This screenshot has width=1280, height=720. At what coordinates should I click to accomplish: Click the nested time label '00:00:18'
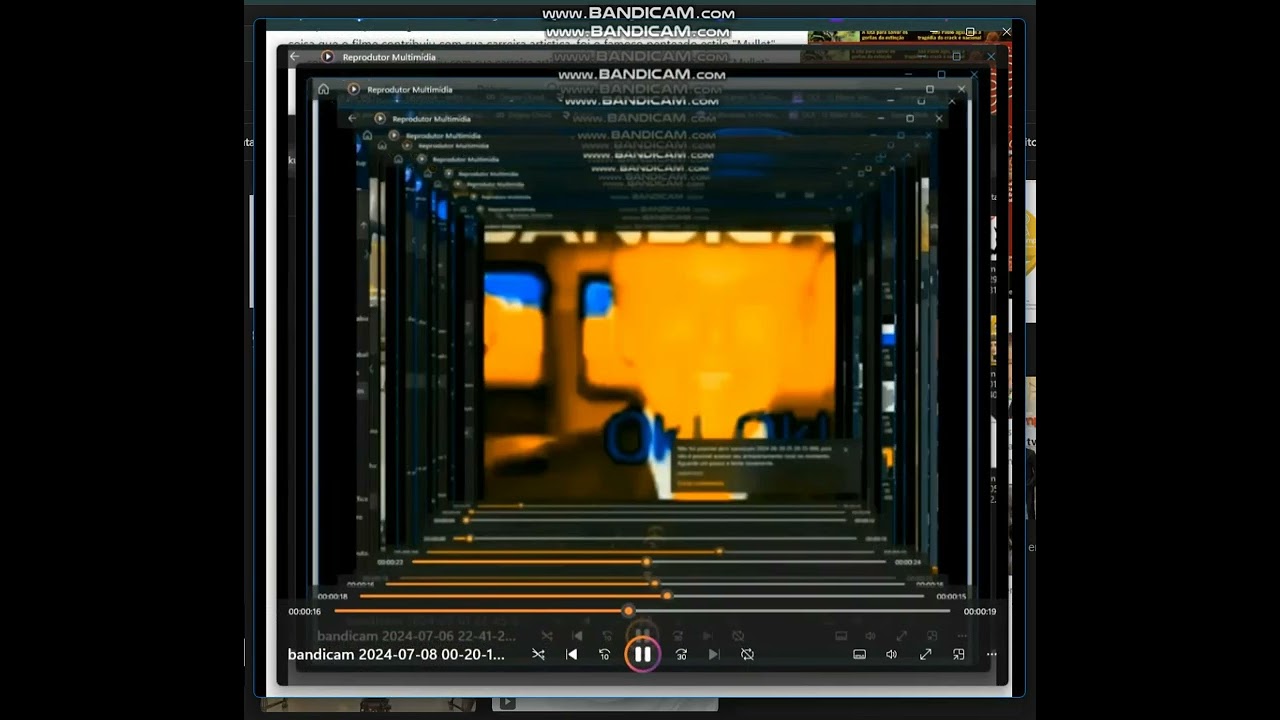[332, 597]
